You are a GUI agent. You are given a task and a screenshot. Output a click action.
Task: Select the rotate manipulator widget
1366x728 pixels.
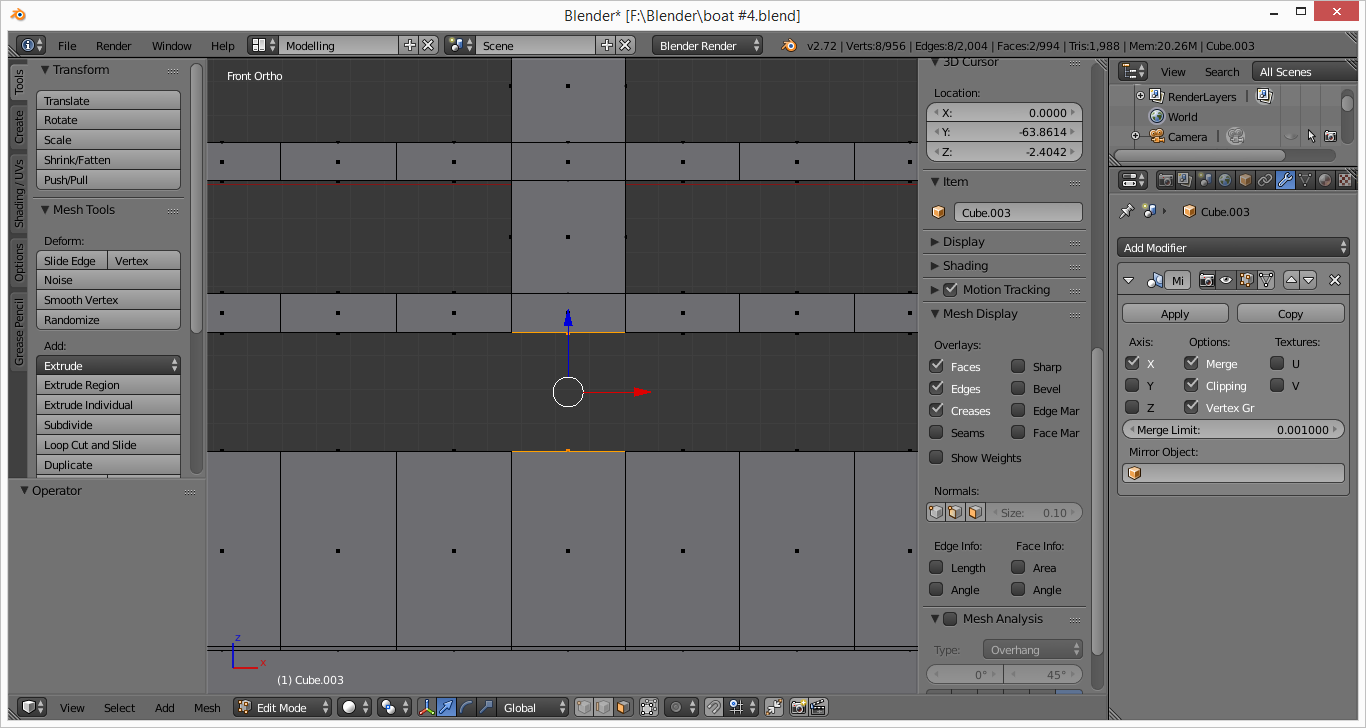(466, 707)
